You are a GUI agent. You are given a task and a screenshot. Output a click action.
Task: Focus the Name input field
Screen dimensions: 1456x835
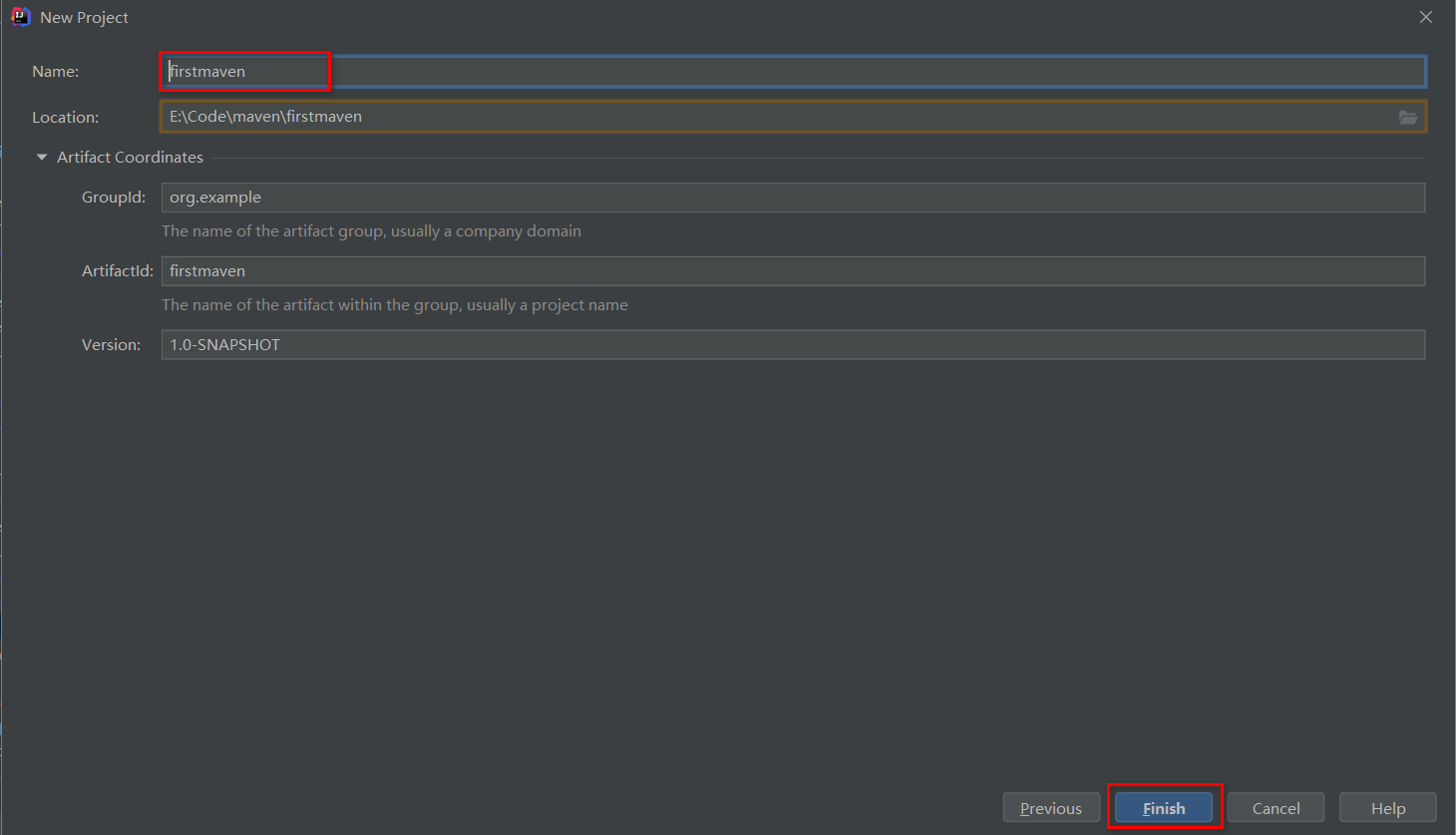pos(794,71)
